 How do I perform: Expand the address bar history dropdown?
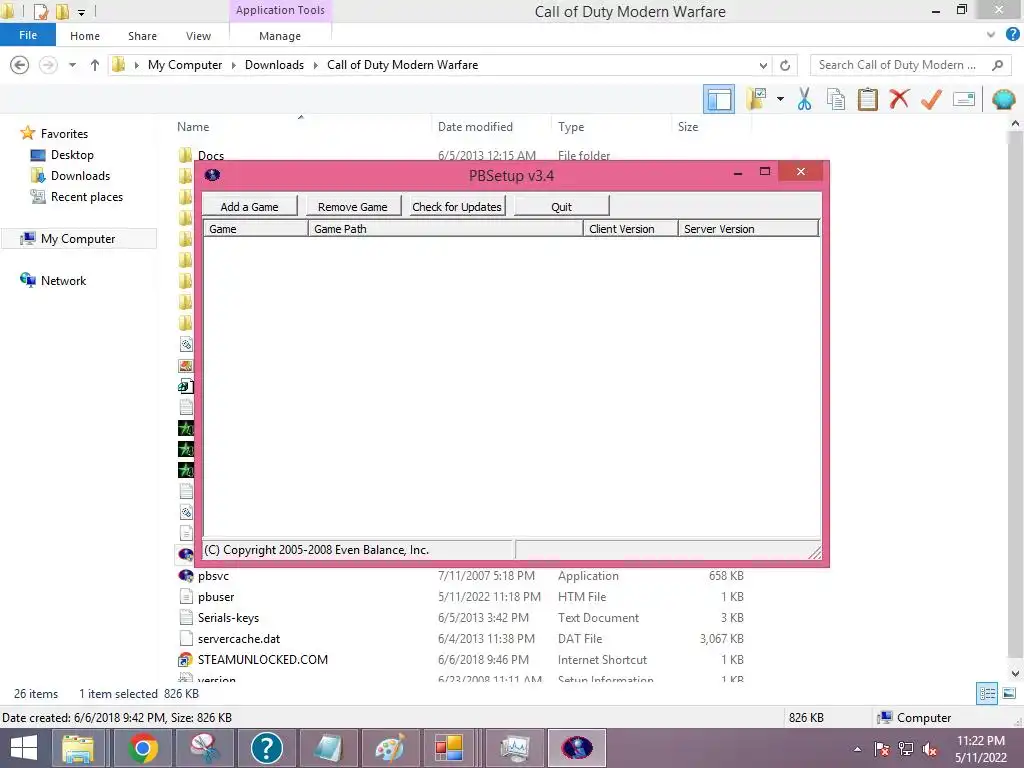(763, 65)
